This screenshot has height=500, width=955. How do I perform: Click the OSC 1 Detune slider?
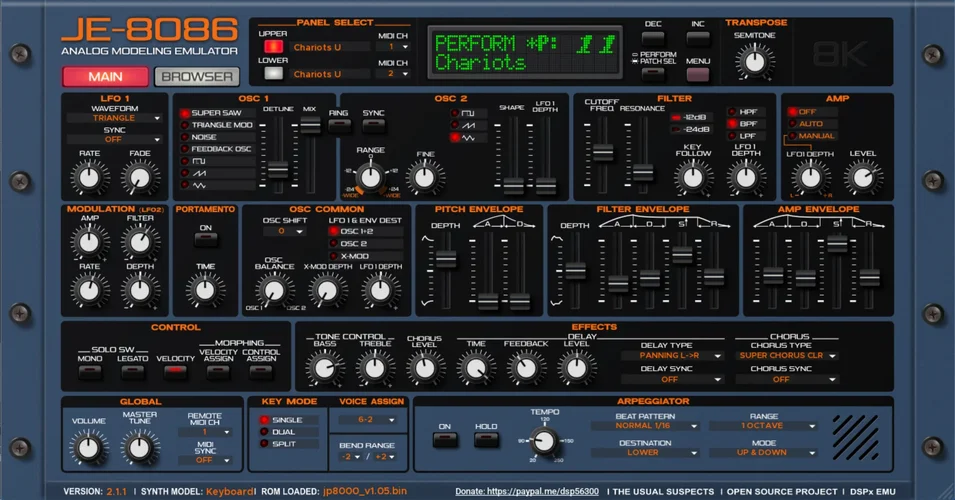click(278, 170)
